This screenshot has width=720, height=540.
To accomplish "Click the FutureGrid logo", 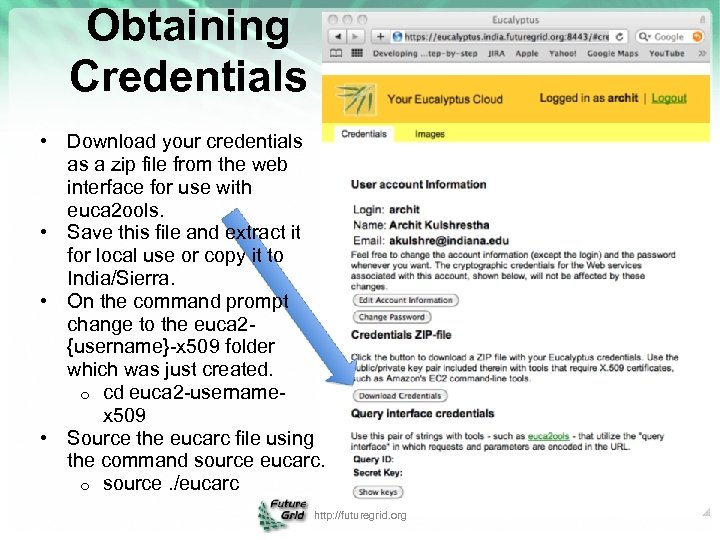I will [x=282, y=514].
